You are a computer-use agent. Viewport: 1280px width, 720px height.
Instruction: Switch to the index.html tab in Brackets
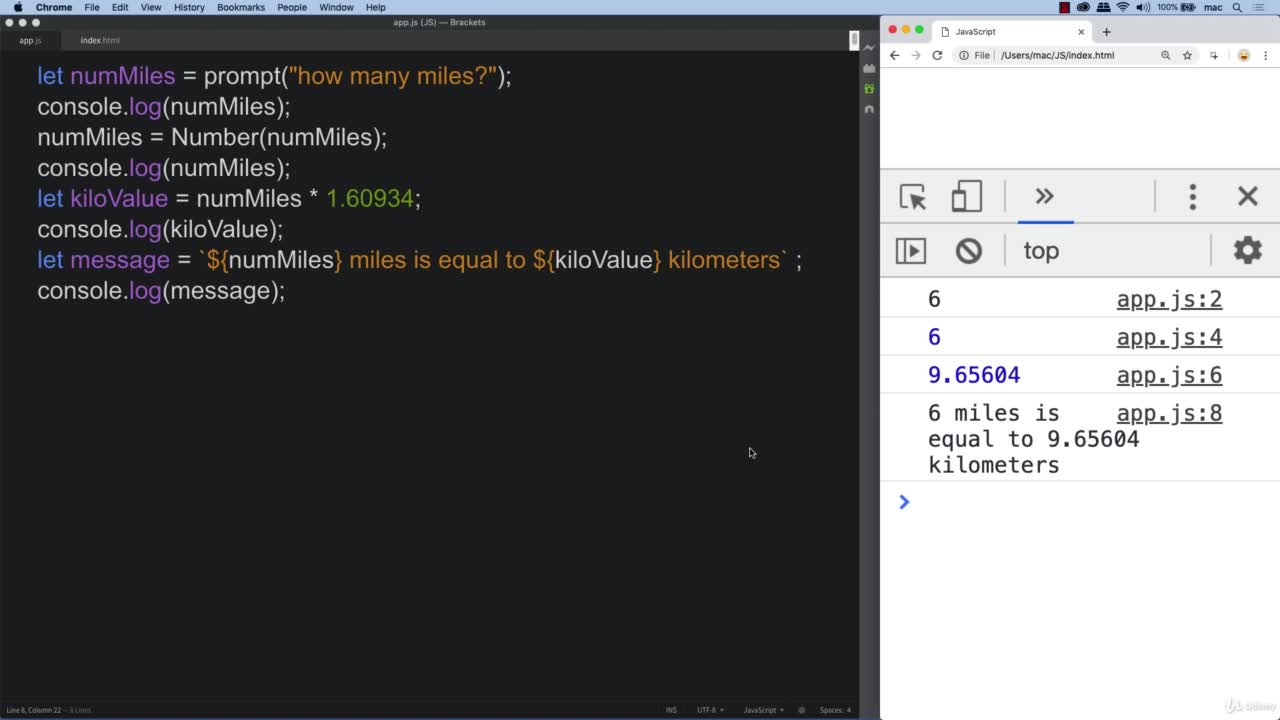click(x=100, y=40)
